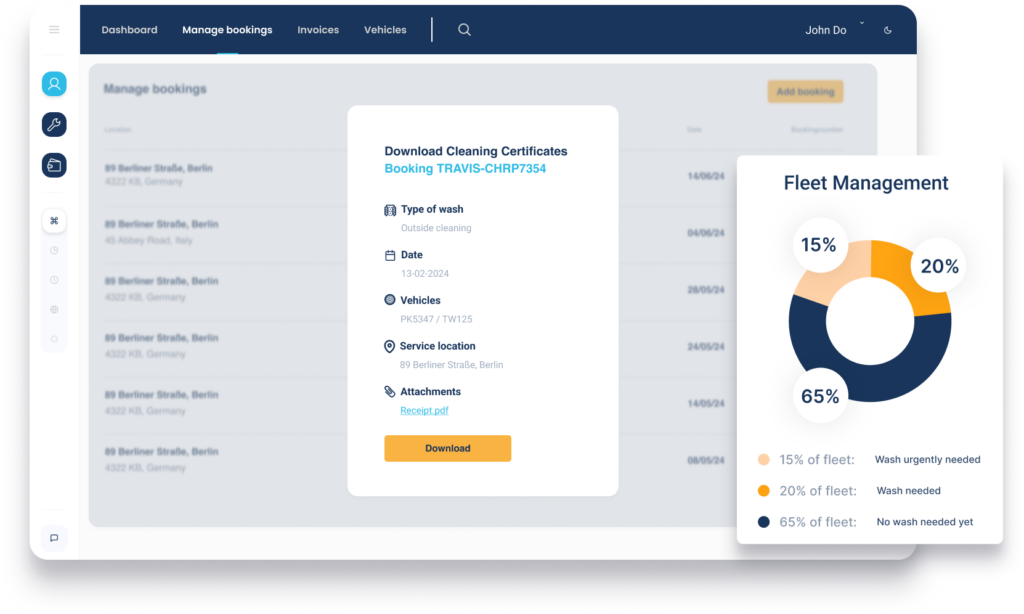Viewport: 1024px width, 614px height.
Task: Click the search magnifier icon
Action: point(464,30)
